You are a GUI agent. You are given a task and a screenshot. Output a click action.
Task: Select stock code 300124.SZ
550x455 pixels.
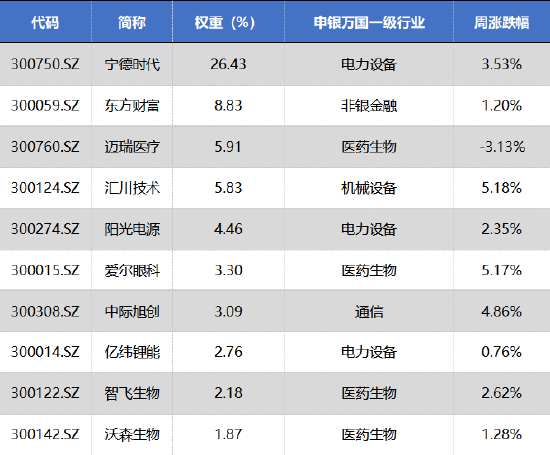45,188
